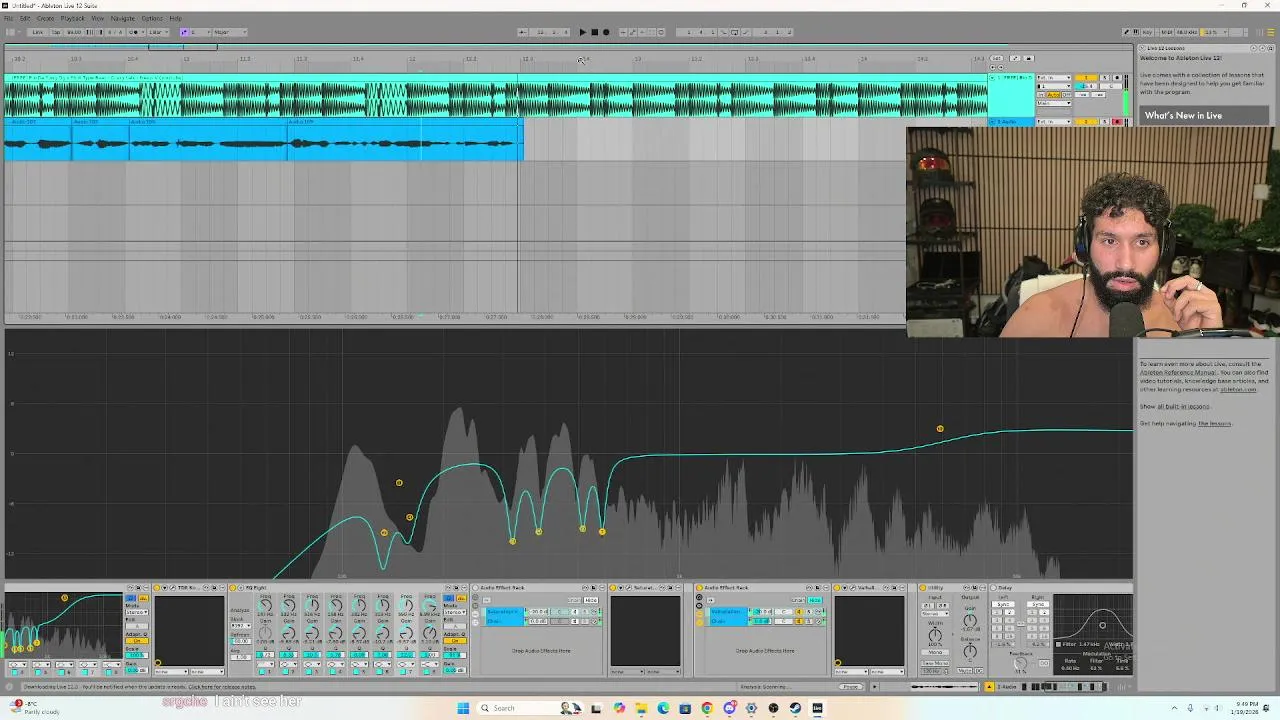Click the transport Stop button
1280x720 pixels.
coord(594,32)
